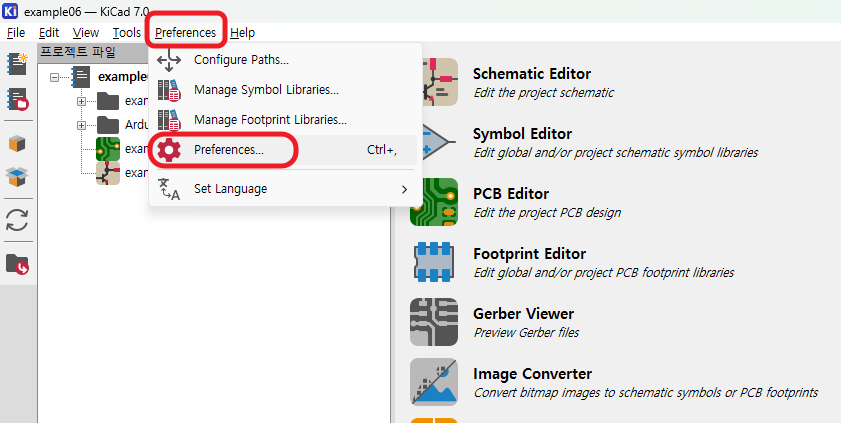Image resolution: width=841 pixels, height=423 pixels.
Task: Expand the Set Language submenu arrow
Action: [404, 189]
